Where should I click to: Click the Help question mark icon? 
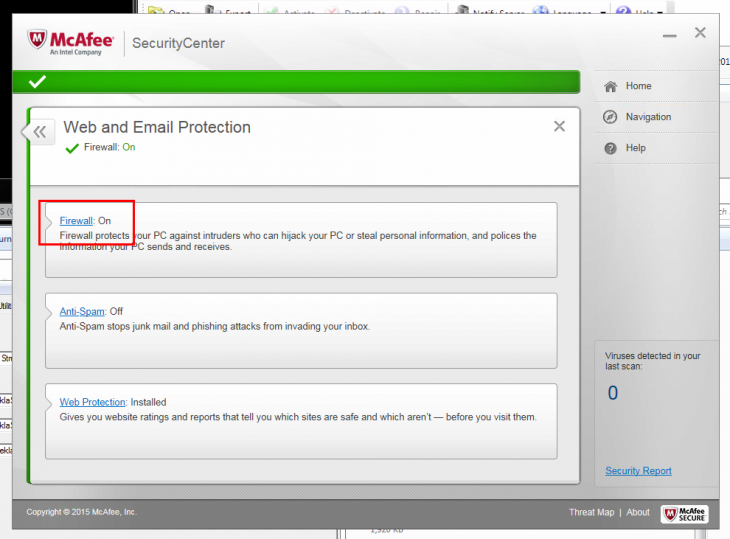coord(610,148)
